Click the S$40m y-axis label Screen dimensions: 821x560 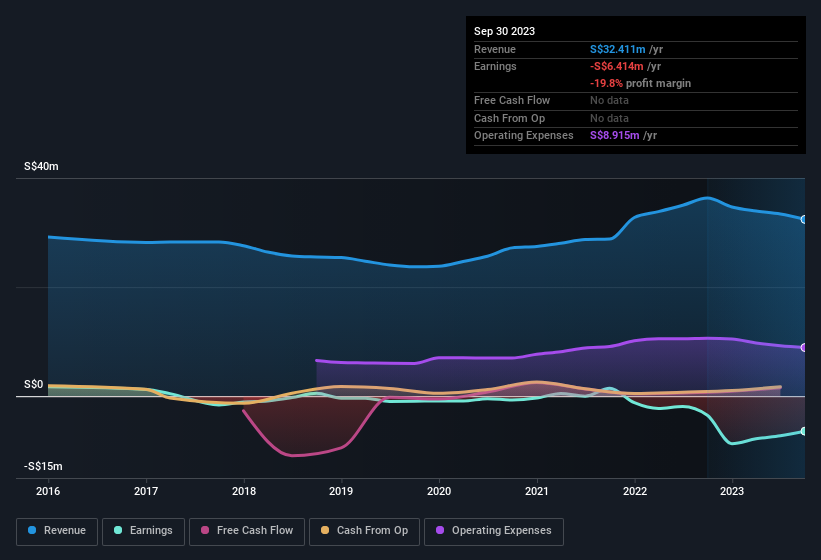coord(41,166)
